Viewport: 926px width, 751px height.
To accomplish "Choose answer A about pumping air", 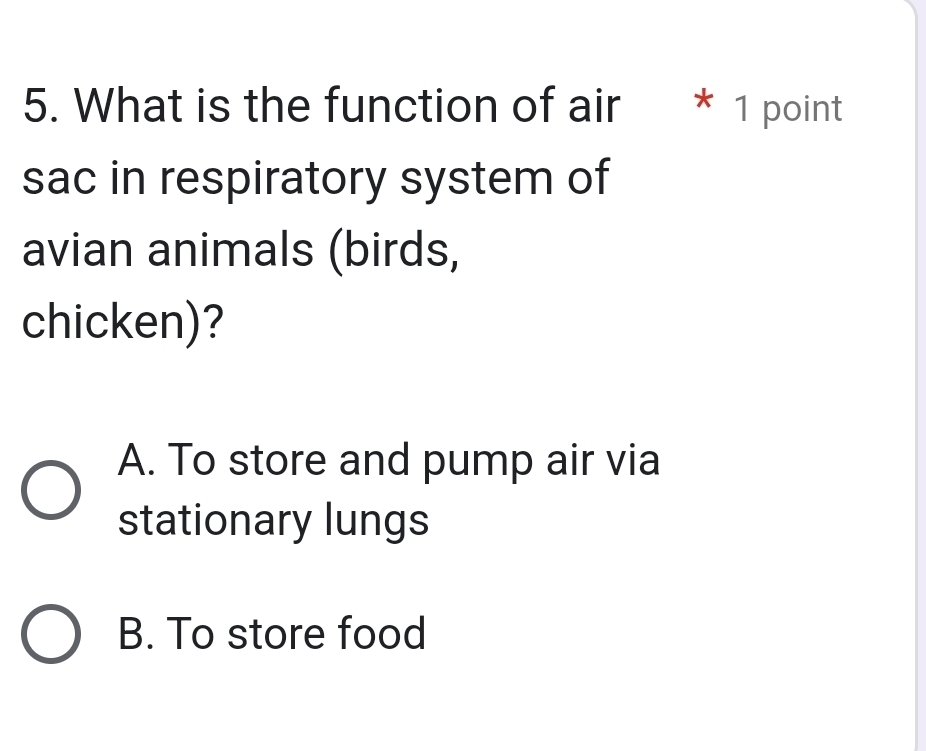I will pyautogui.click(x=390, y=460).
